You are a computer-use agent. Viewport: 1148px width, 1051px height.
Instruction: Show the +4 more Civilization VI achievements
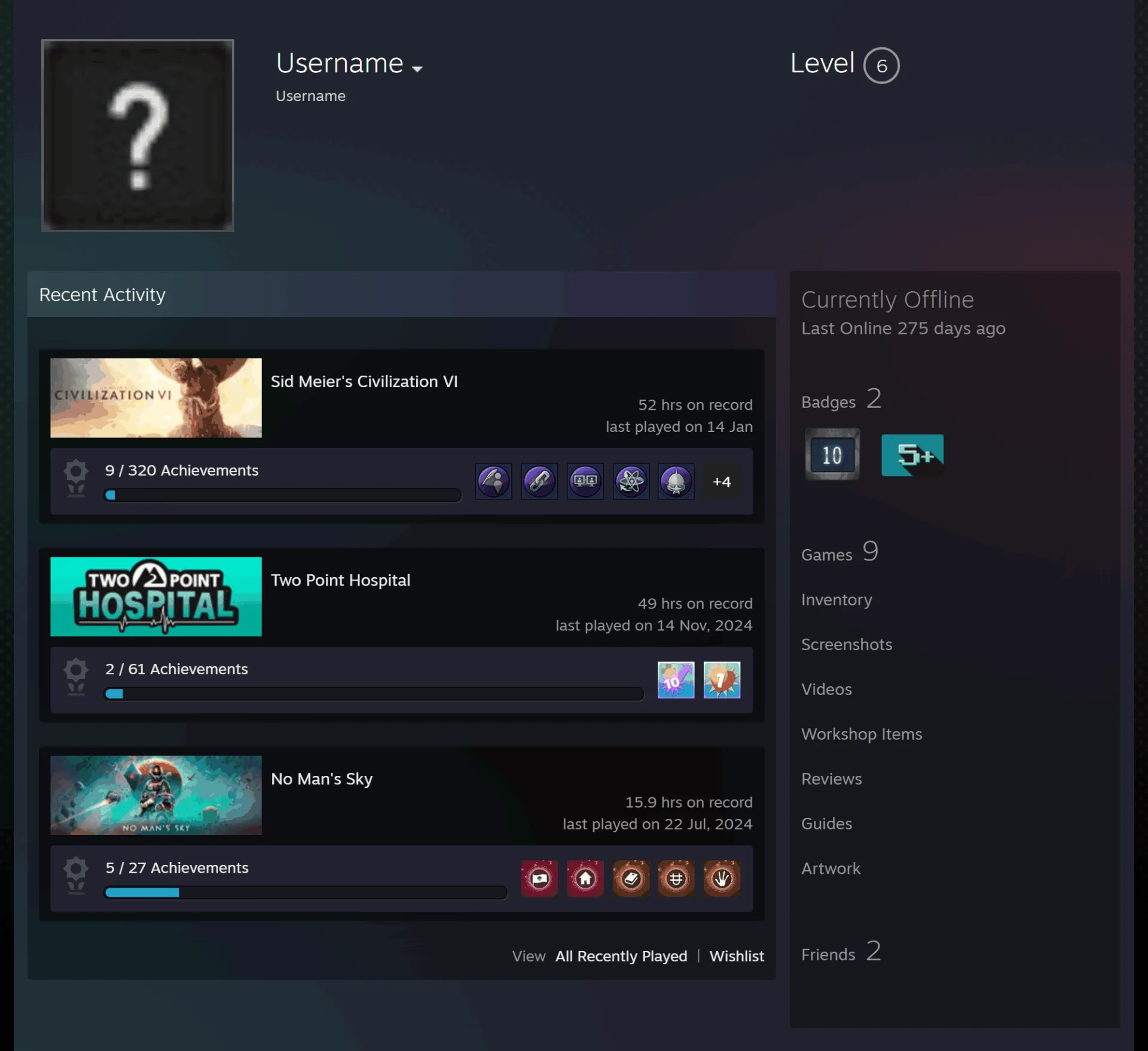722,481
